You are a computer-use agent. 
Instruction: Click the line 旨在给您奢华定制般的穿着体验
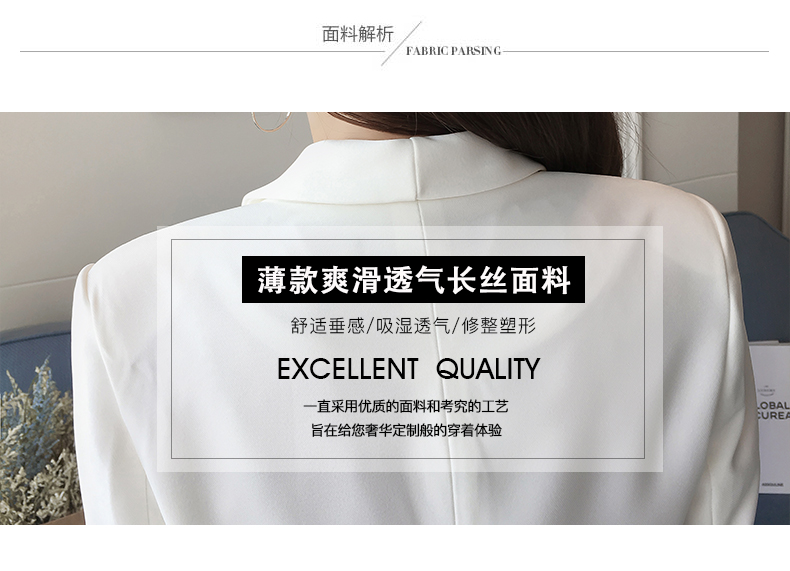(x=406, y=430)
